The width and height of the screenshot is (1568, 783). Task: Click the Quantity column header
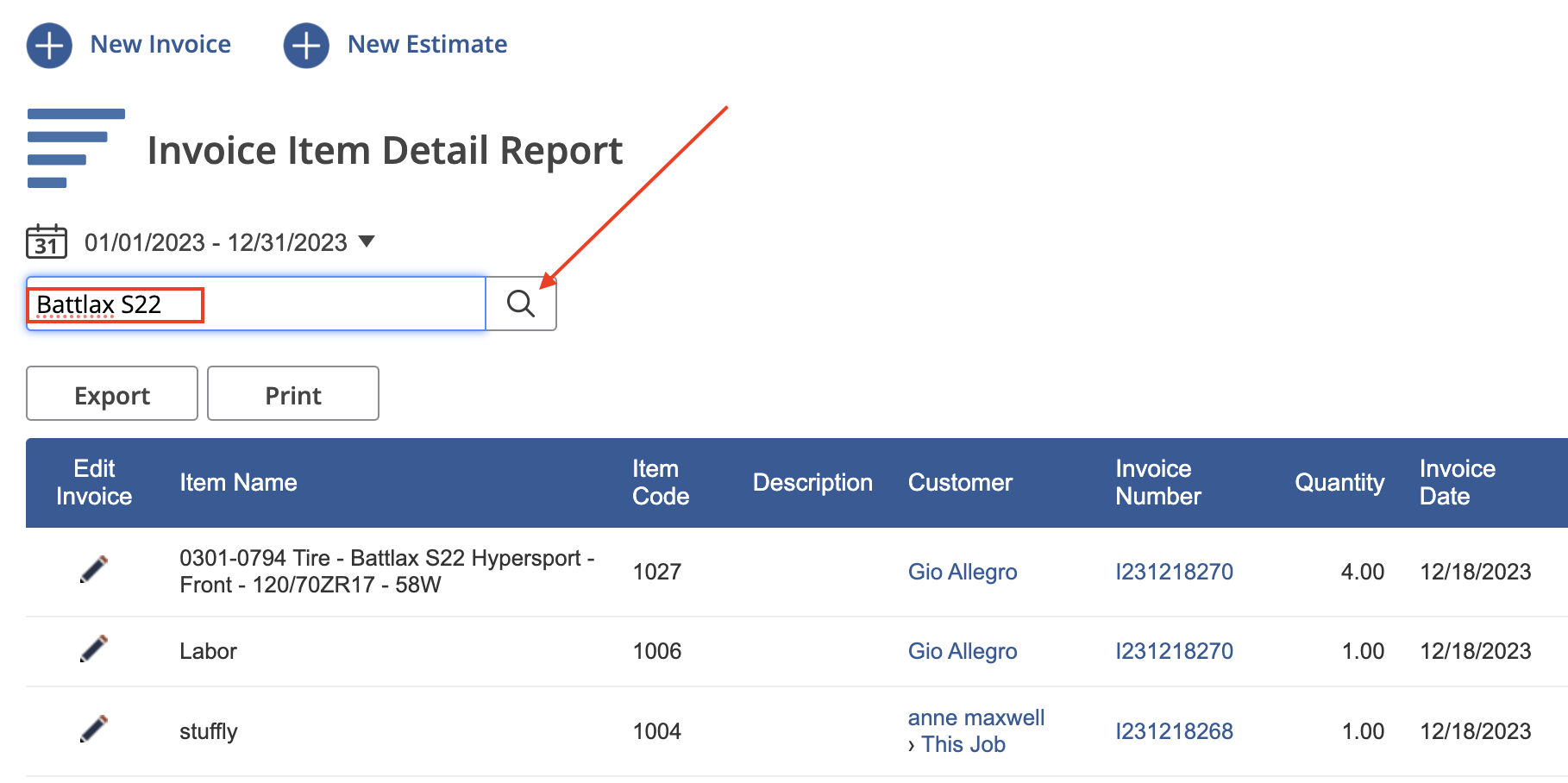[1339, 483]
